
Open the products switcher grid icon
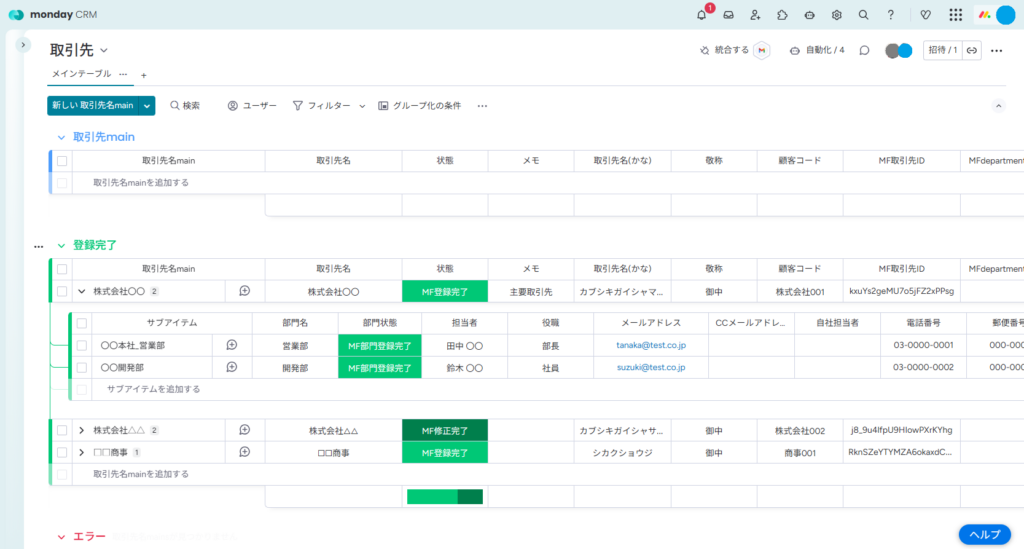pyautogui.click(x=955, y=15)
